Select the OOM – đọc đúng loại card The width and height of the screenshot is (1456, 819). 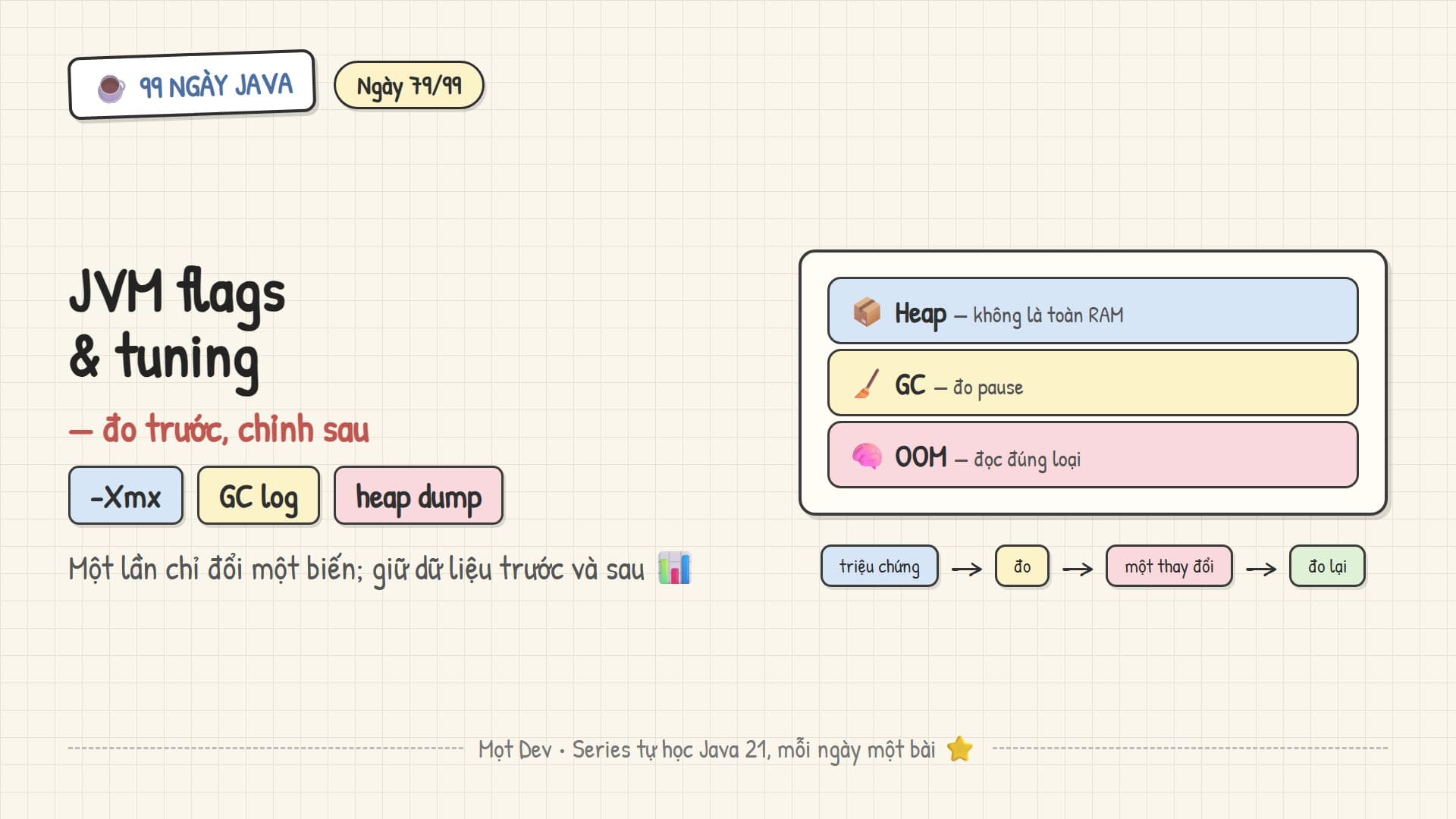tap(1093, 455)
